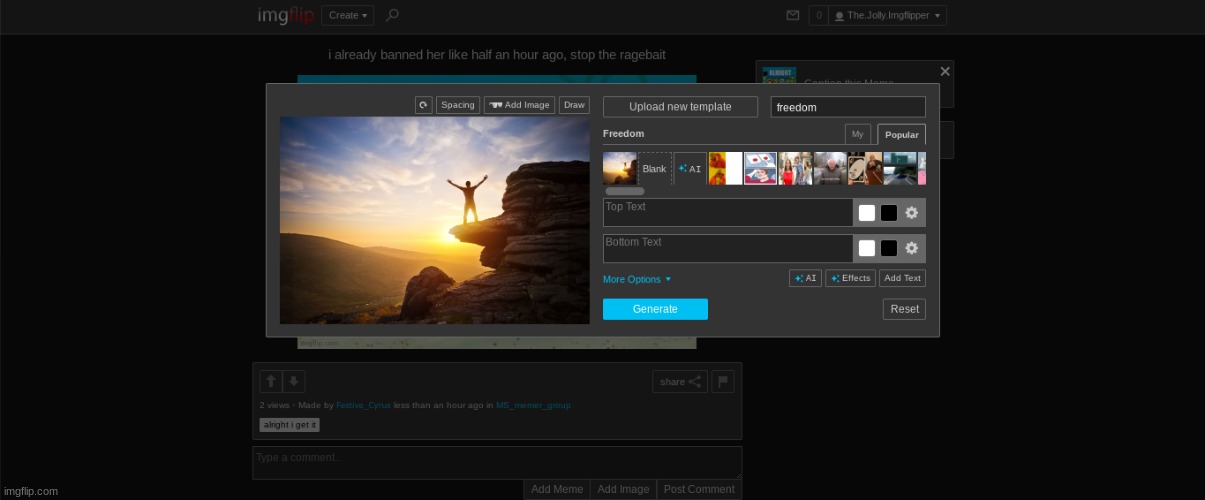Click the Bottom Text black outline swatch
This screenshot has width=1205, height=500.
click(889, 248)
